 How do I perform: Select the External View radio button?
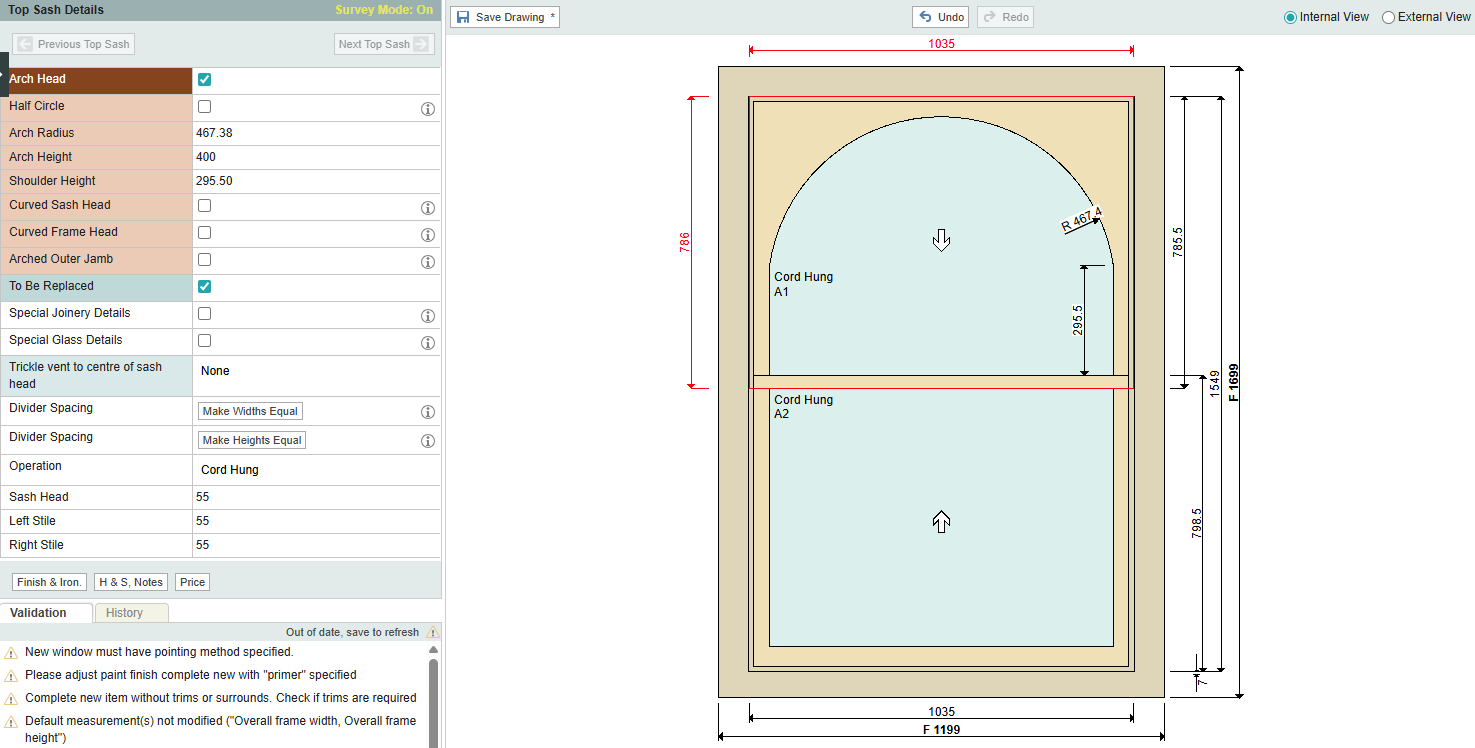1388,17
